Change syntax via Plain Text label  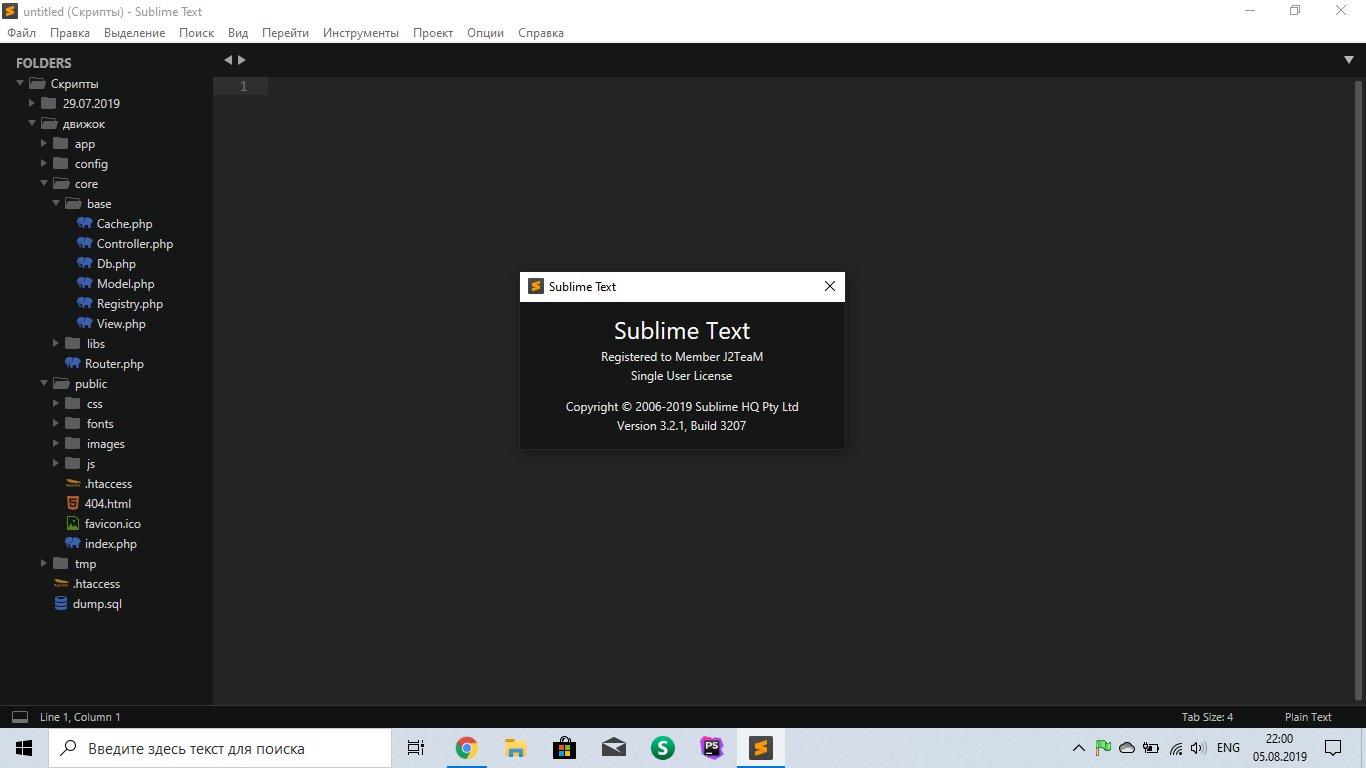[1308, 717]
